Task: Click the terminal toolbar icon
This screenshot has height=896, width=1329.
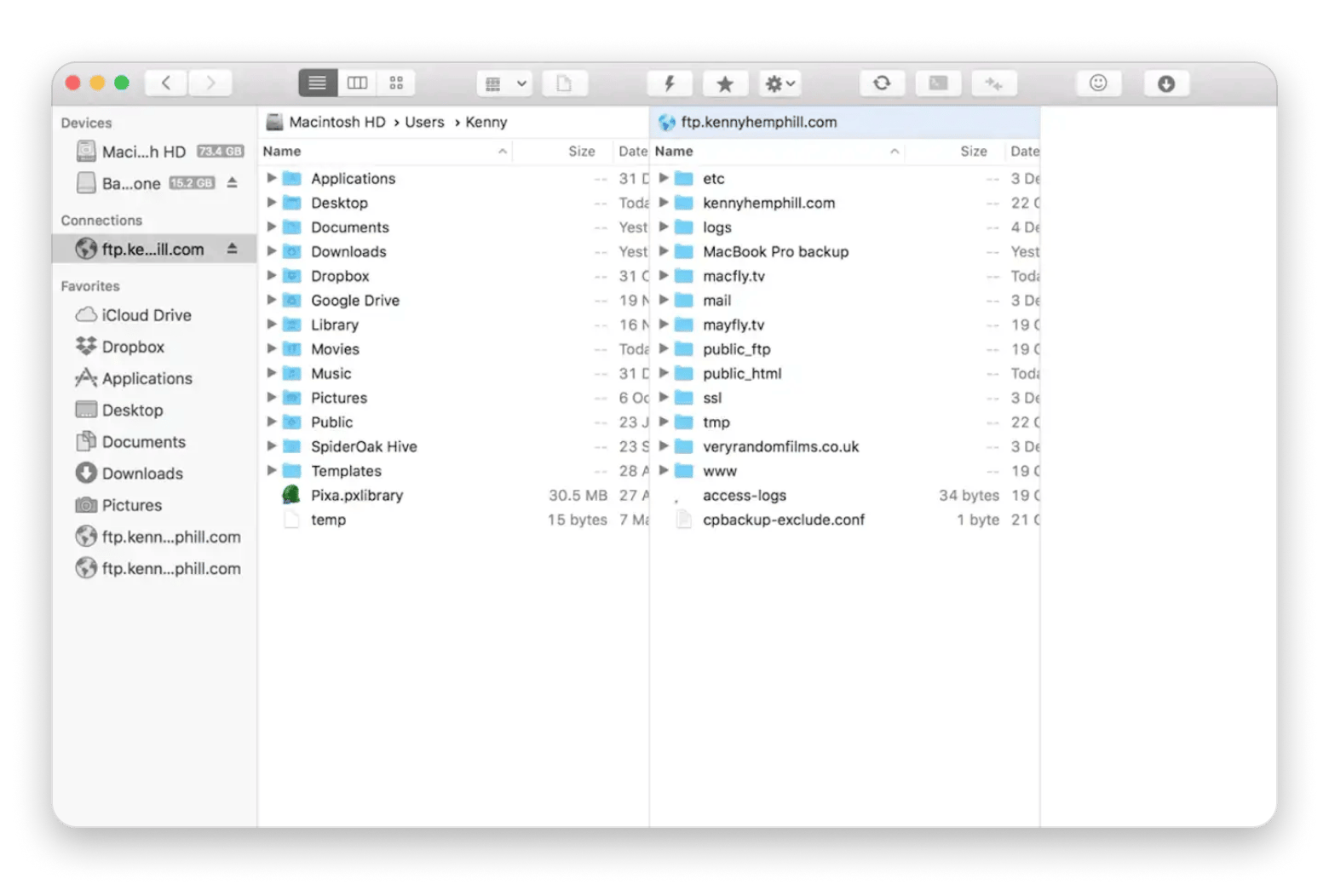Action: pos(938,83)
